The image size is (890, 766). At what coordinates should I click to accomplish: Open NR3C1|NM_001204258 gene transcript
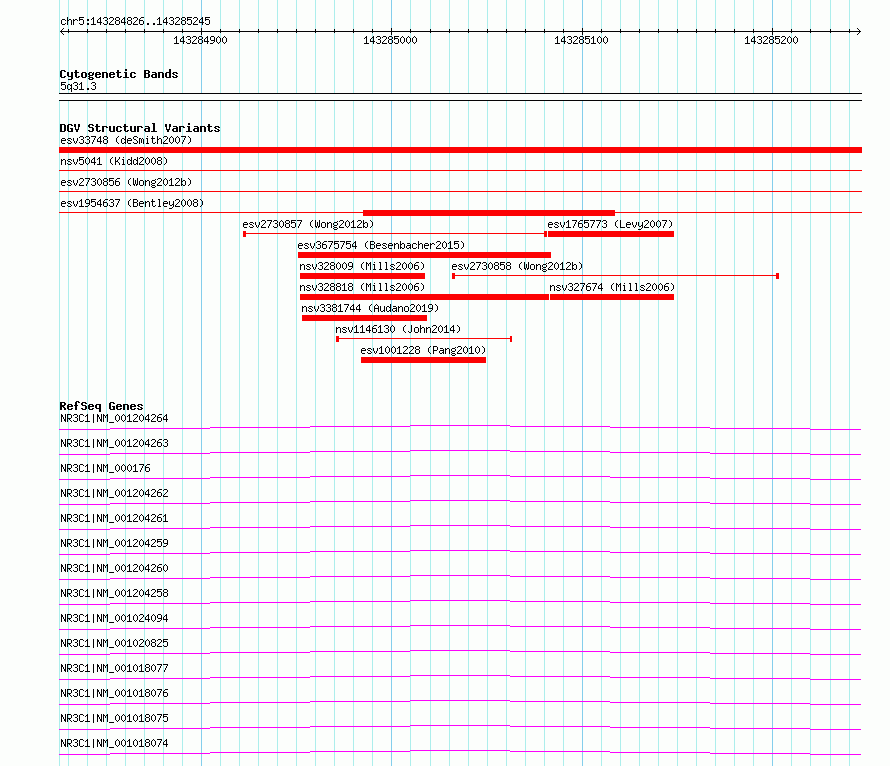[x=114, y=593]
